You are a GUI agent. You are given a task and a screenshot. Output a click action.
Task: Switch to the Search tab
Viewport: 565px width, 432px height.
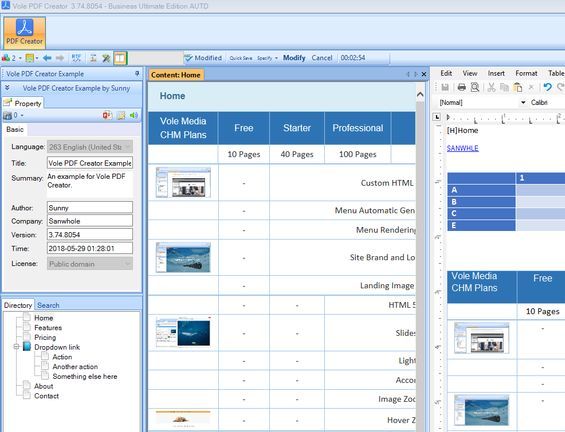click(x=48, y=305)
